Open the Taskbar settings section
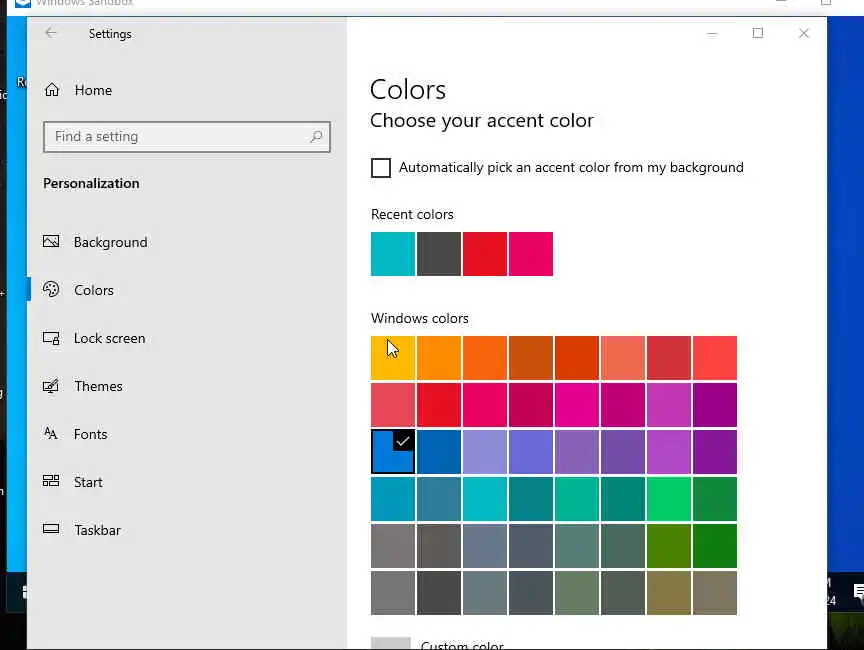Viewport: 864px width, 650px height. (97, 530)
